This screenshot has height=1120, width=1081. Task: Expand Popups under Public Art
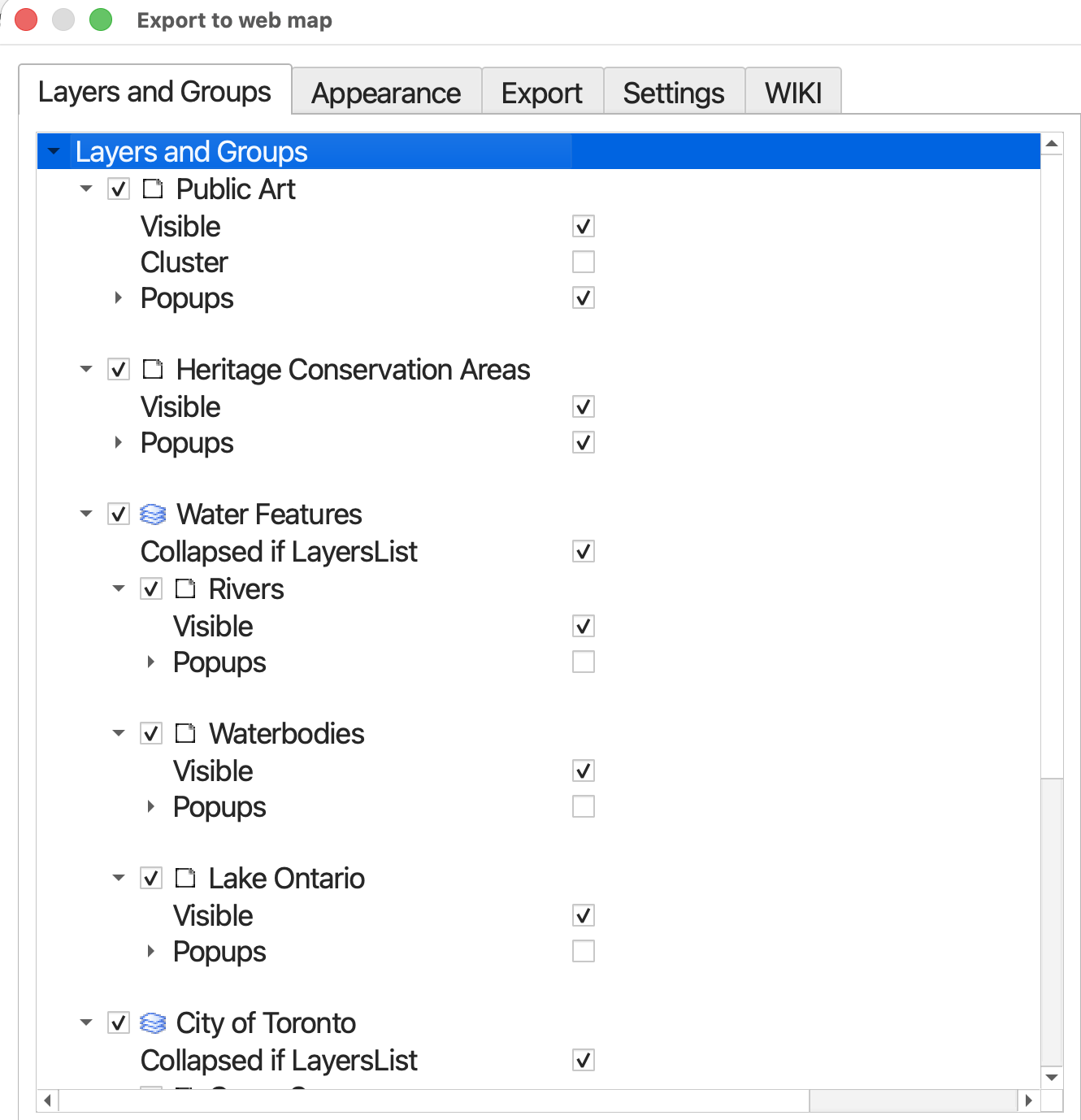point(119,298)
